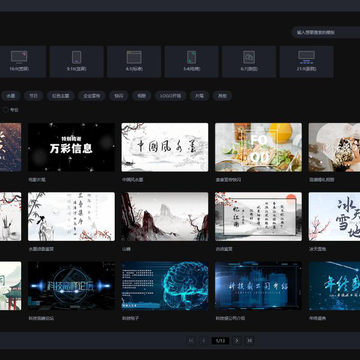Select the 16:9 widescreen aspect ratio icon
The height and width of the screenshot is (360, 360).
pos(19,57)
